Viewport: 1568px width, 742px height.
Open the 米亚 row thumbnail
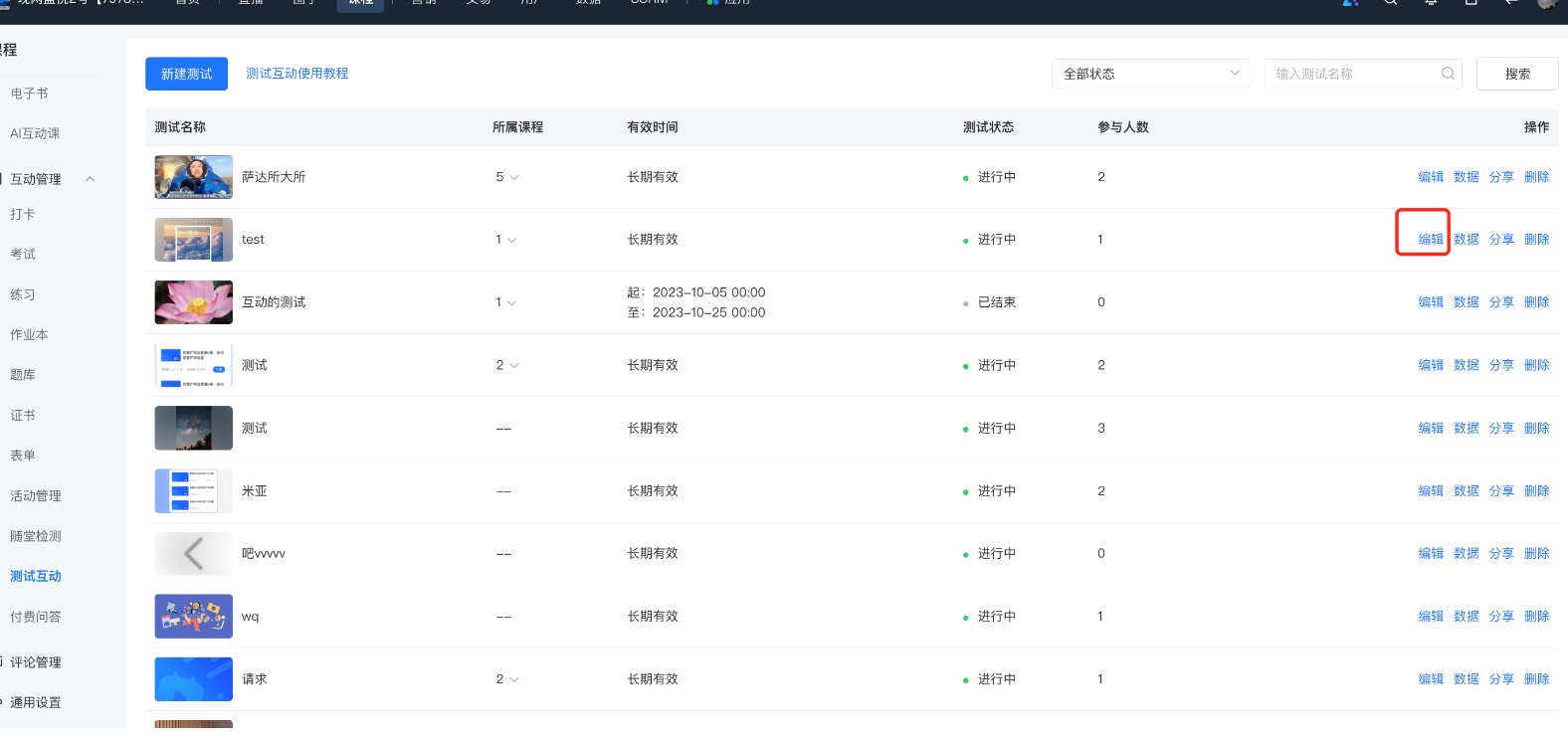(x=194, y=491)
